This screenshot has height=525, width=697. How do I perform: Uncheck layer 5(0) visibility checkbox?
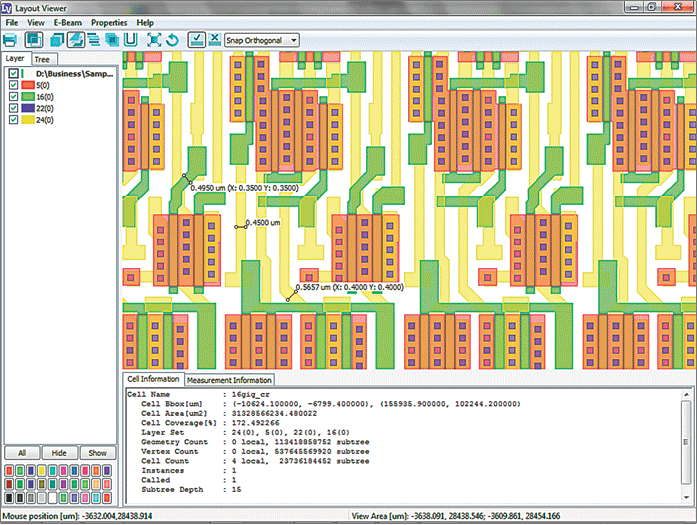pos(13,85)
